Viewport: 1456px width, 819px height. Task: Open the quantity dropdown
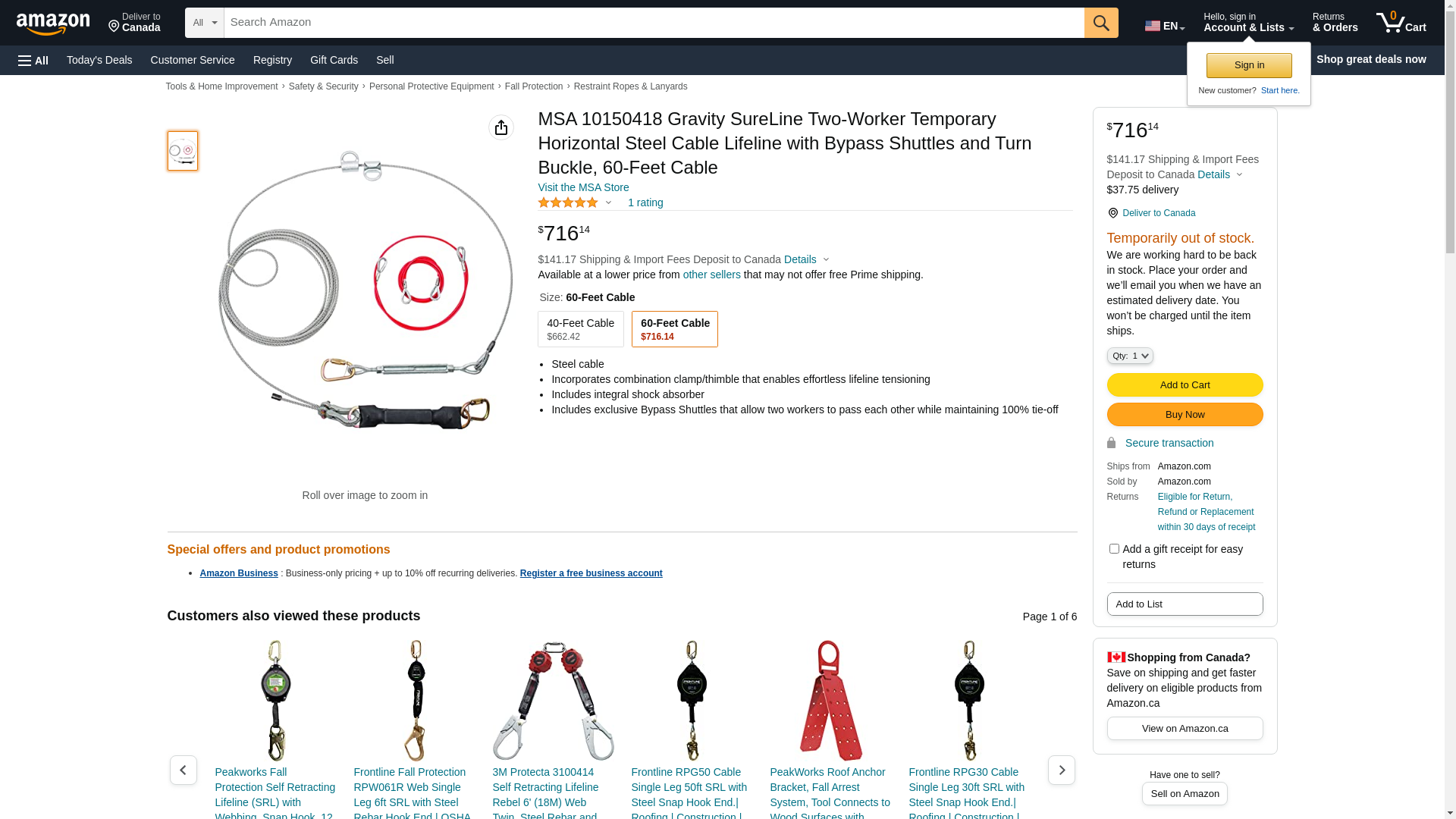tap(1130, 356)
